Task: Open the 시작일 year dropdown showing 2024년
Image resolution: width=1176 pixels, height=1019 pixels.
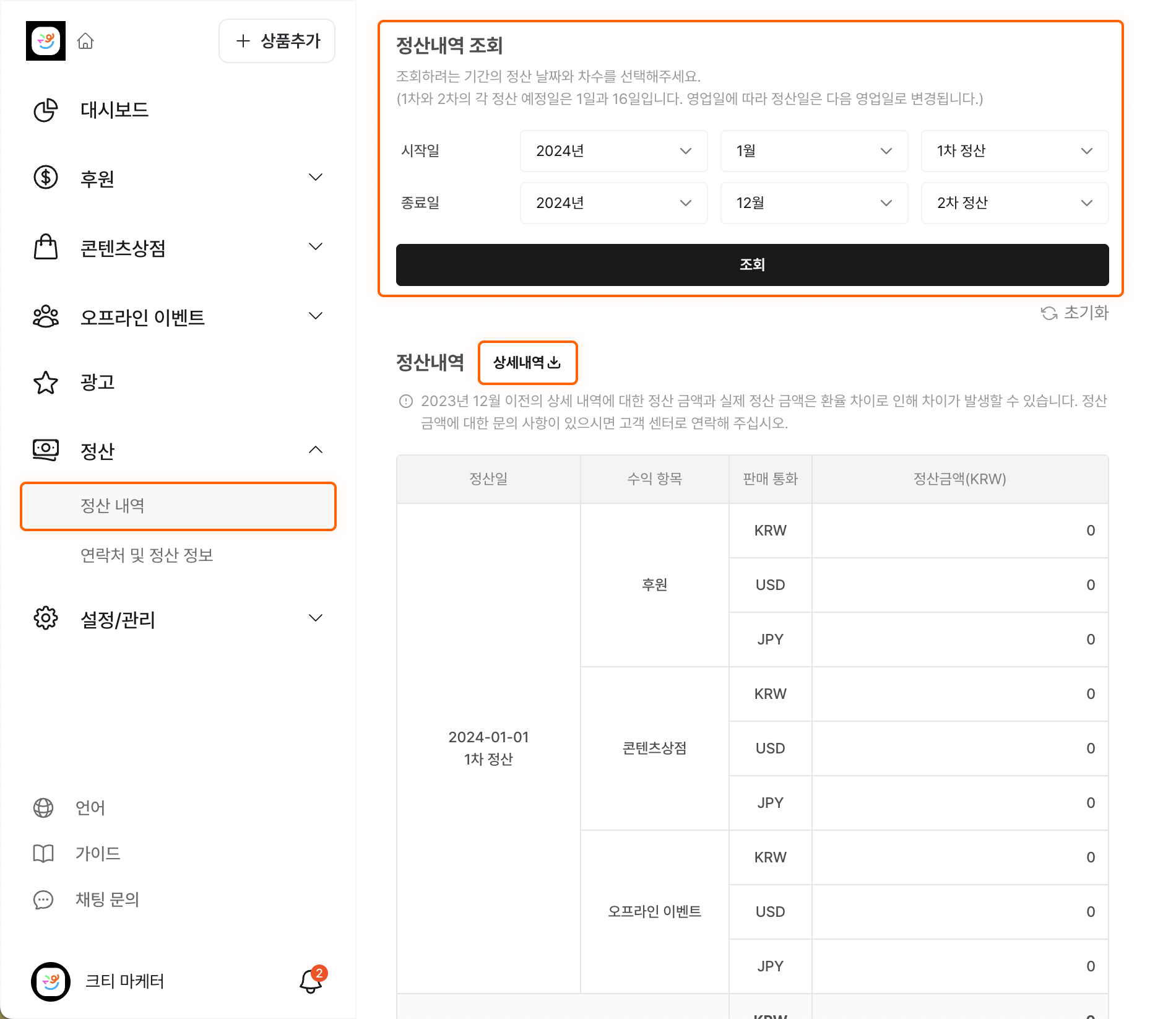Action: tap(613, 151)
